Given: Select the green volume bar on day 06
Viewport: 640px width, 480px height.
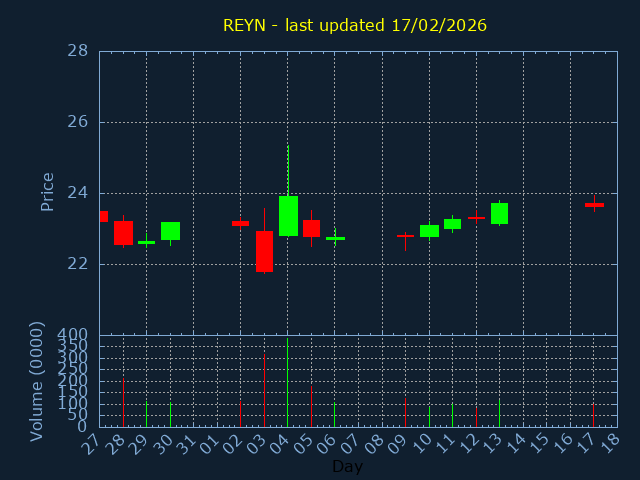Looking at the screenshot, I should tap(335, 414).
